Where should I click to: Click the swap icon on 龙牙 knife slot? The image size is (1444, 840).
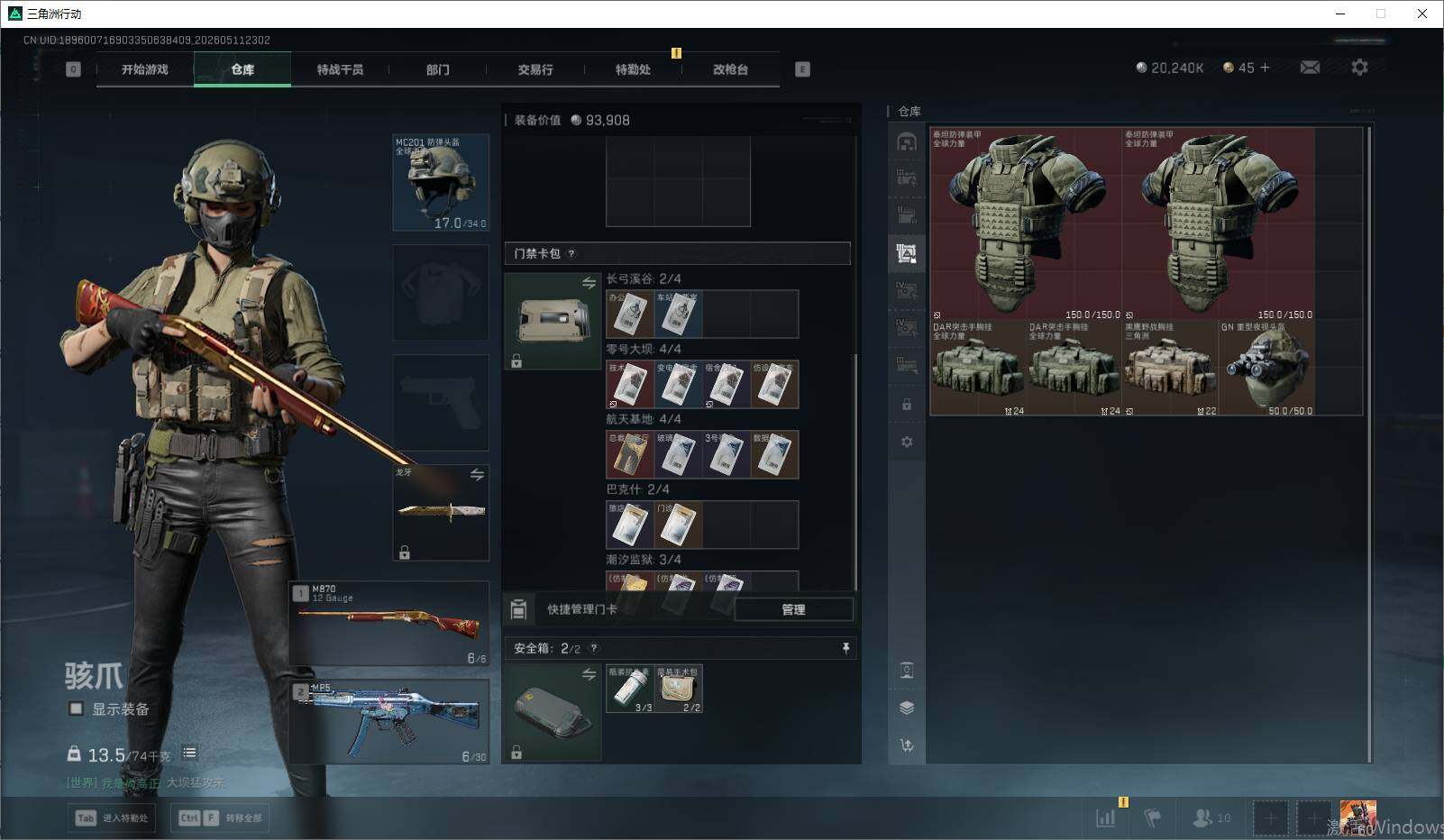[x=477, y=475]
